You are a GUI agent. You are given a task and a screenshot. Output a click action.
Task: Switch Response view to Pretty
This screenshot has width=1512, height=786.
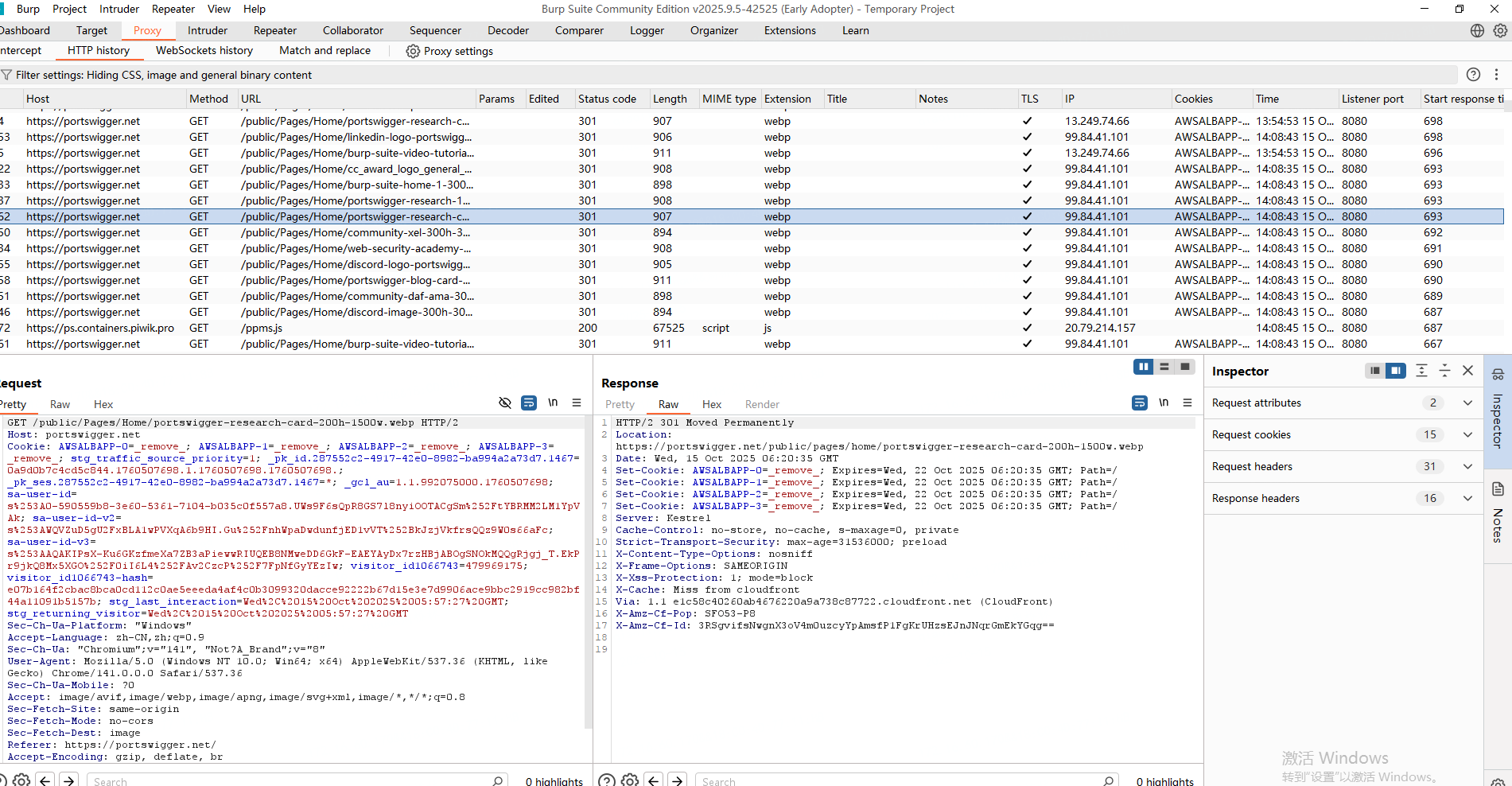coord(620,404)
